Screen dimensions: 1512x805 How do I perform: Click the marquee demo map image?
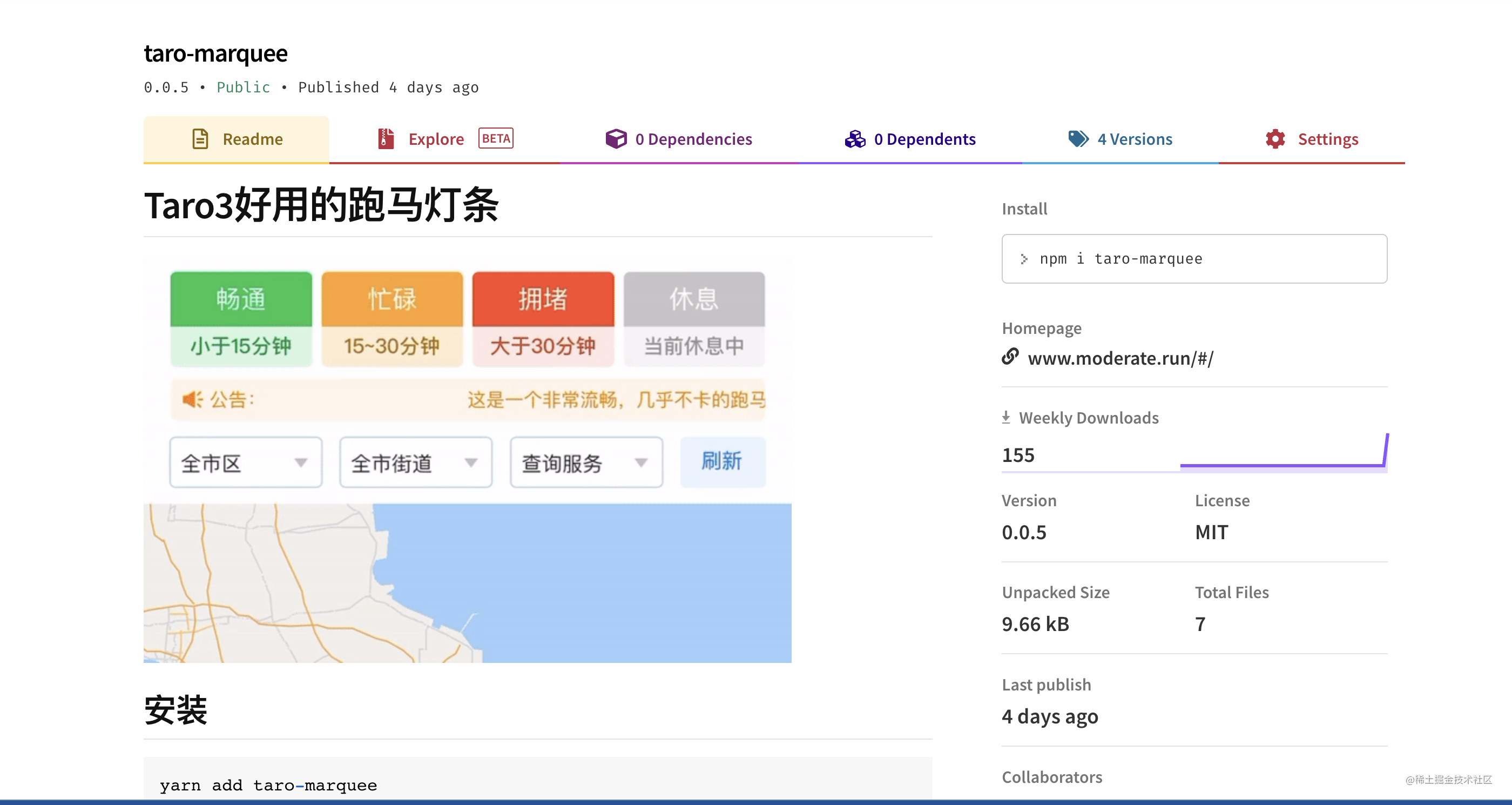467,458
